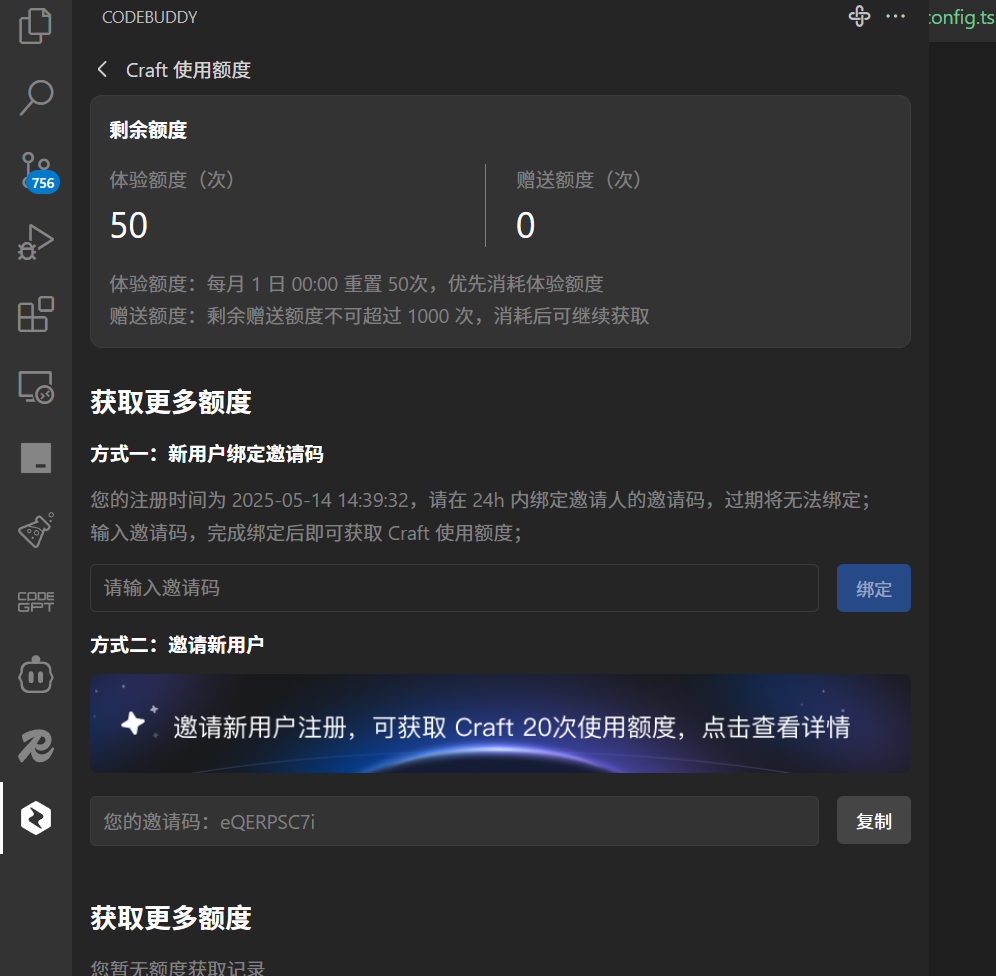
Task: Open the invite new user banner details
Action: pos(500,723)
